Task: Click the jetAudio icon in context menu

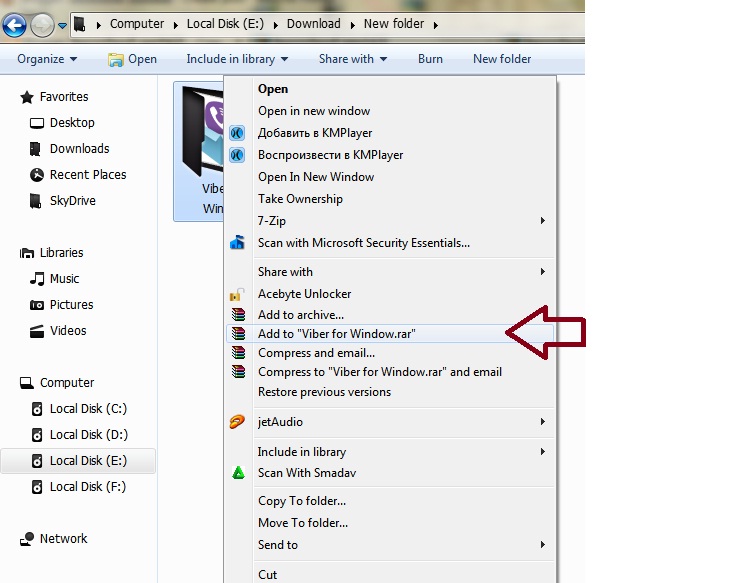Action: click(x=237, y=422)
